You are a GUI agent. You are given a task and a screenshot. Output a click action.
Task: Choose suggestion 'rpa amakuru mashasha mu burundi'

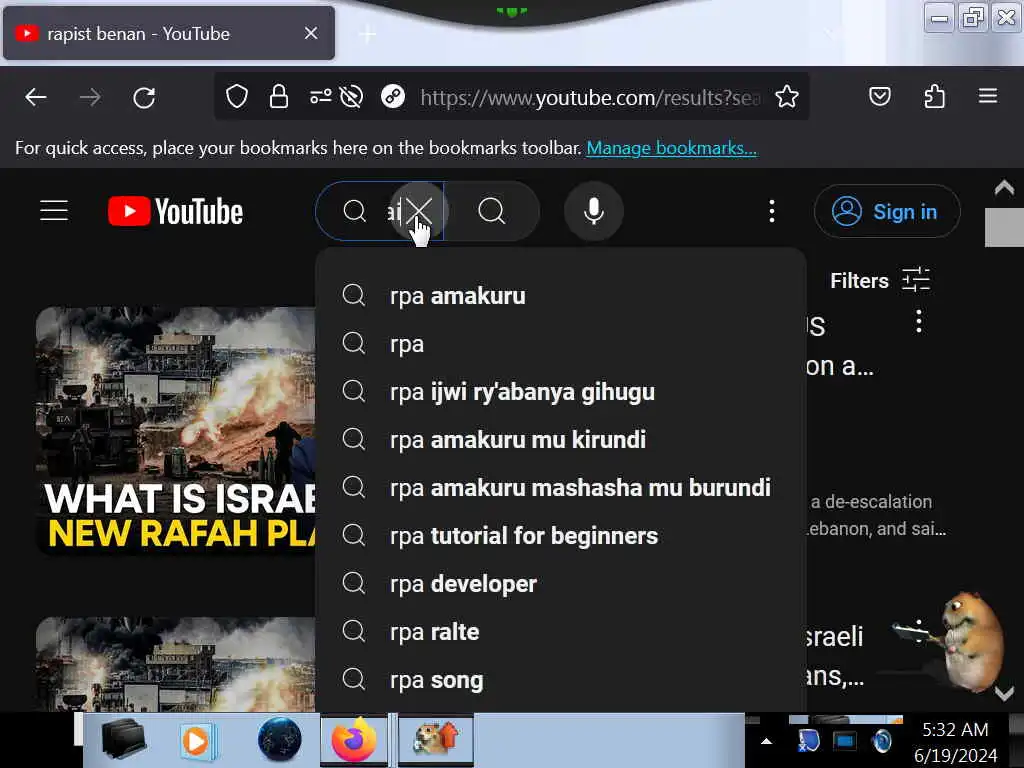(560, 488)
